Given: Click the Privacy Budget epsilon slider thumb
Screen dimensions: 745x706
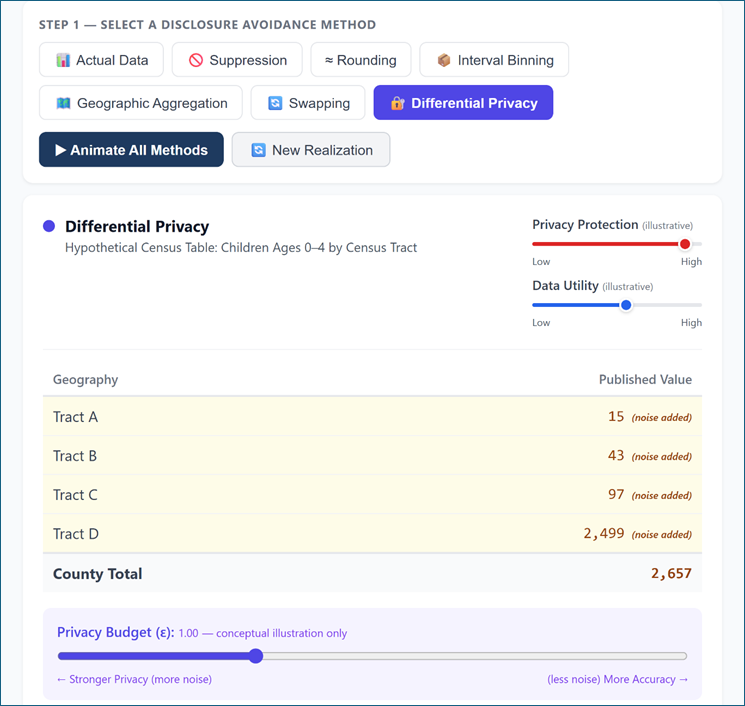Looking at the screenshot, I should coord(256,656).
